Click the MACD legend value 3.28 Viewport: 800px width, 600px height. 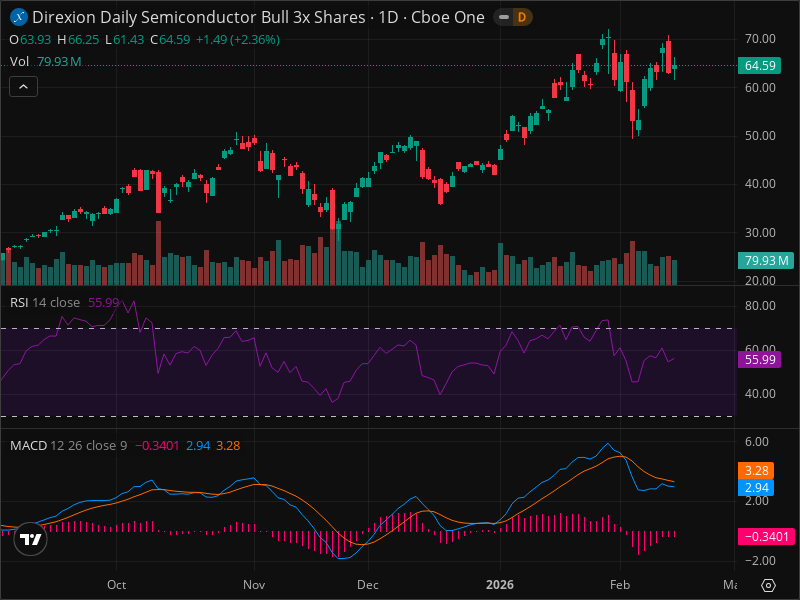click(228, 445)
